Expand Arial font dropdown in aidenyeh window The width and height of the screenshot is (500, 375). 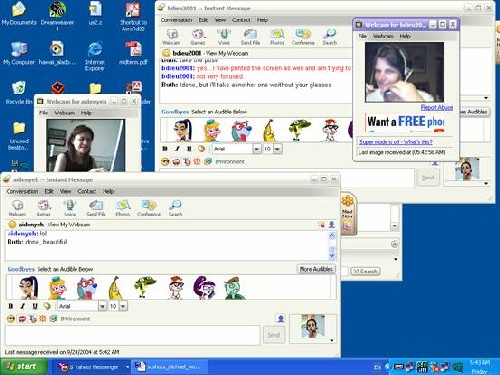[102, 306]
